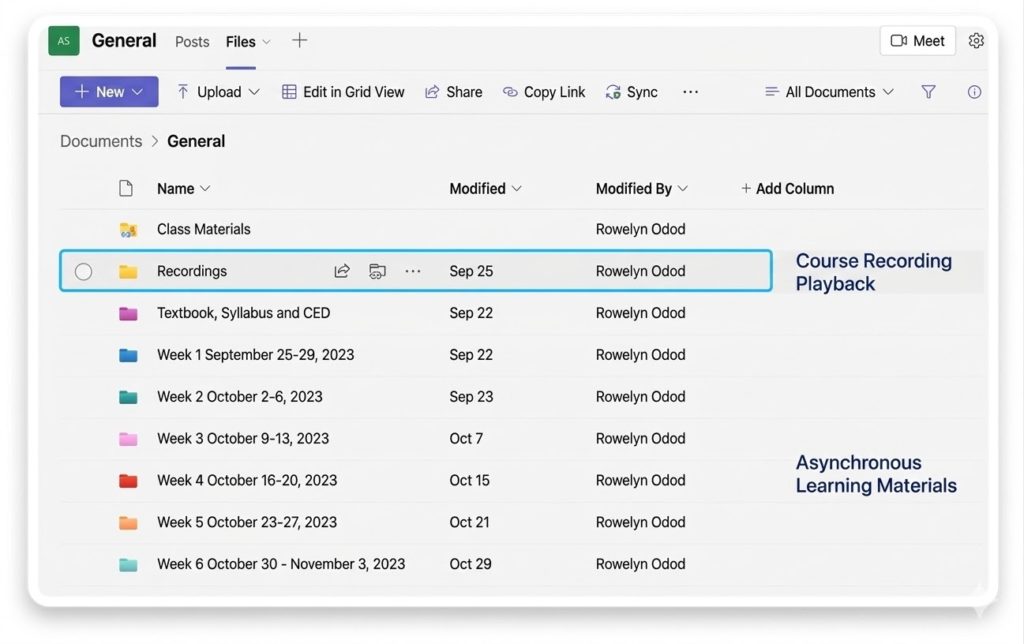Click the copy link icon on Recordings row

click(377, 271)
